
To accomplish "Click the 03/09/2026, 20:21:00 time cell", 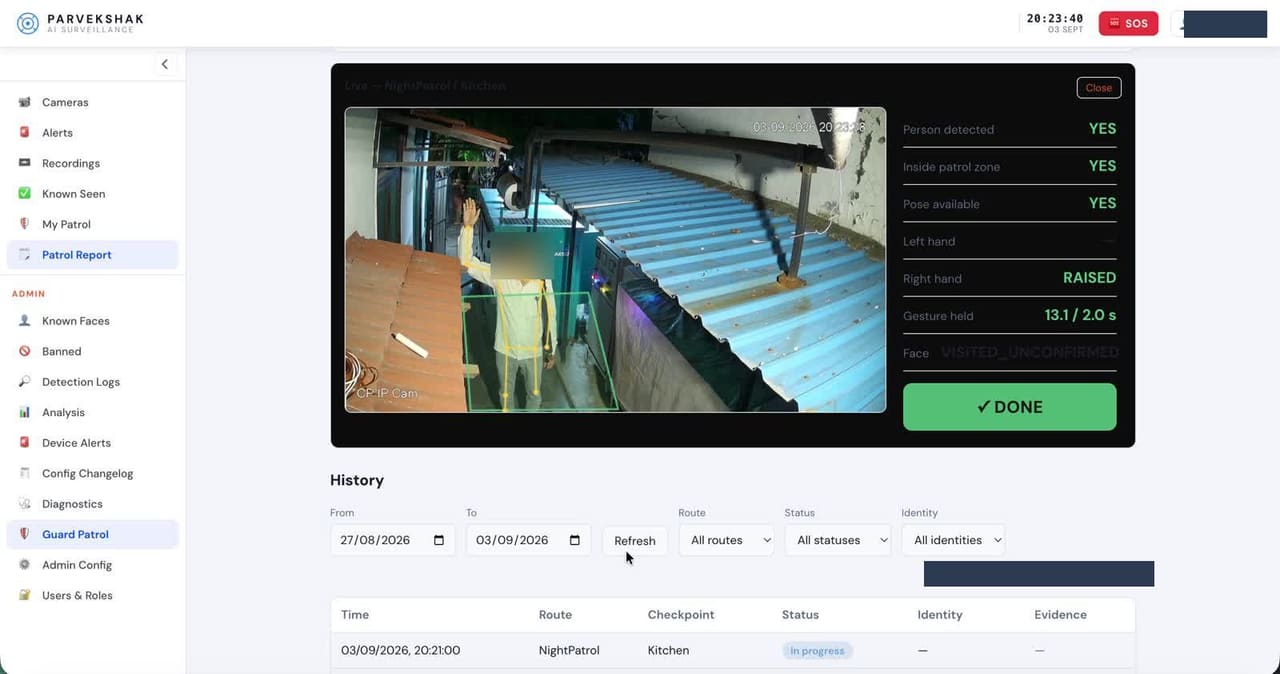I will (400, 651).
